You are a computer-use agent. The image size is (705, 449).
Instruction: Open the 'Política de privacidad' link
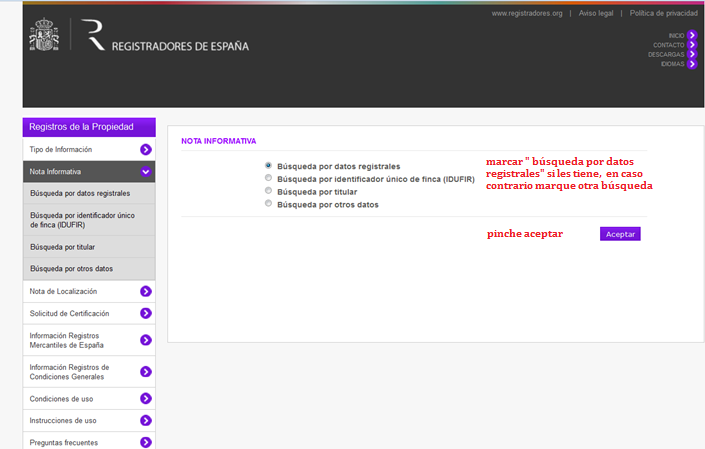pyautogui.click(x=663, y=14)
